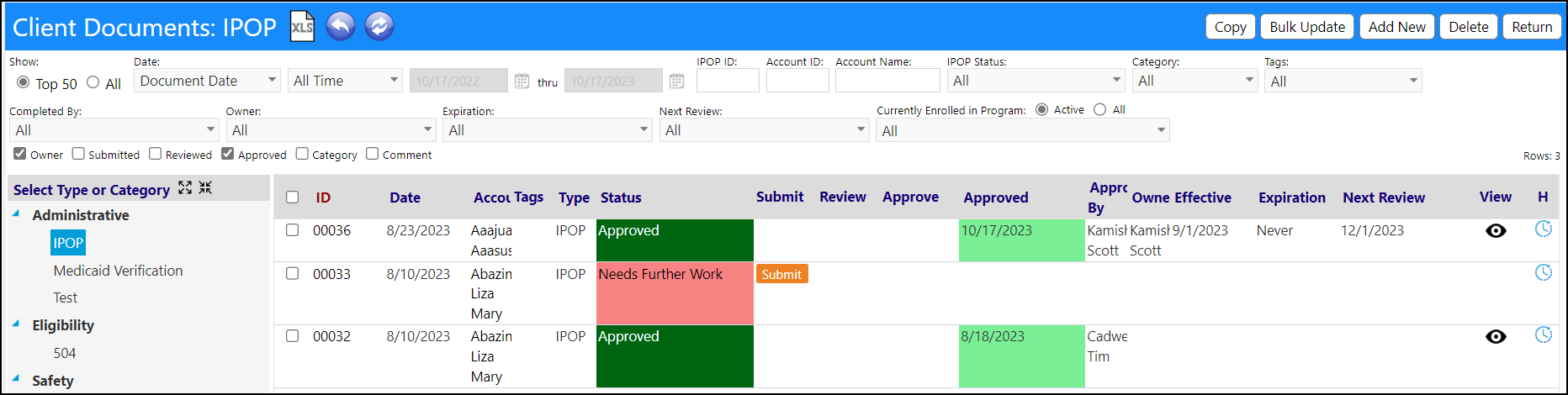
Task: Click the Bulk Update button
Action: click(x=1307, y=27)
